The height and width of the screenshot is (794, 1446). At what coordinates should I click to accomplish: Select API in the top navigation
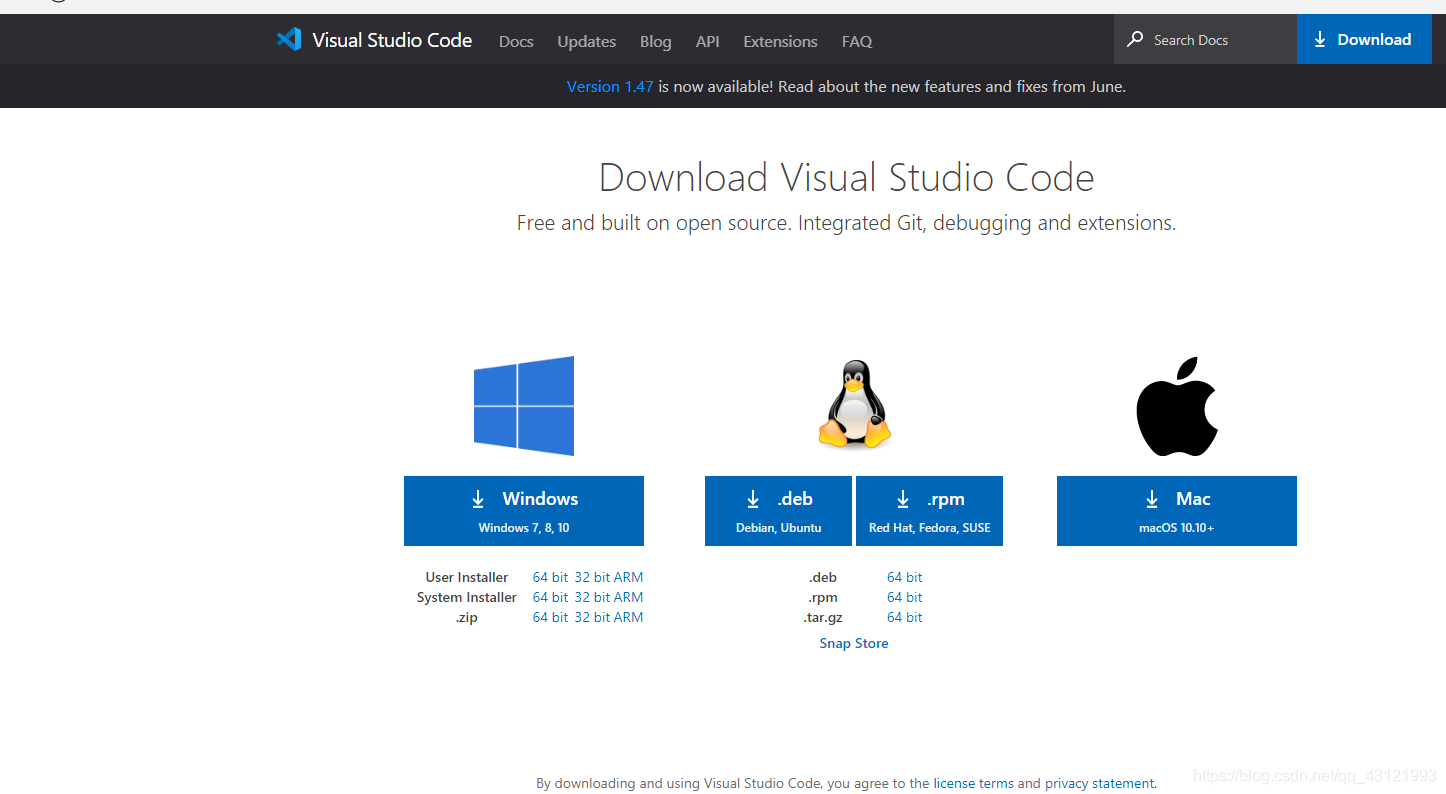click(708, 41)
